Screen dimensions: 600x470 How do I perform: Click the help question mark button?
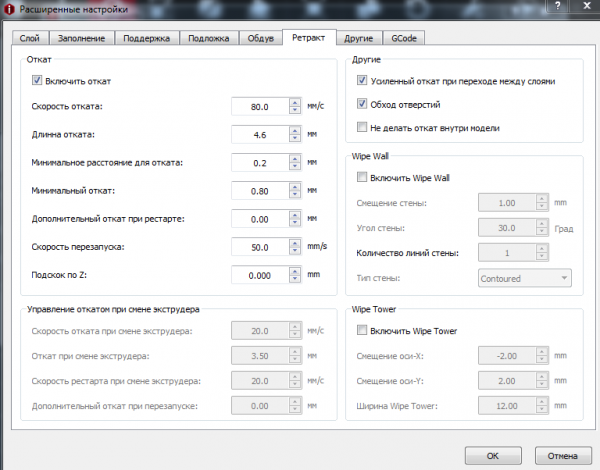click(558, 6)
